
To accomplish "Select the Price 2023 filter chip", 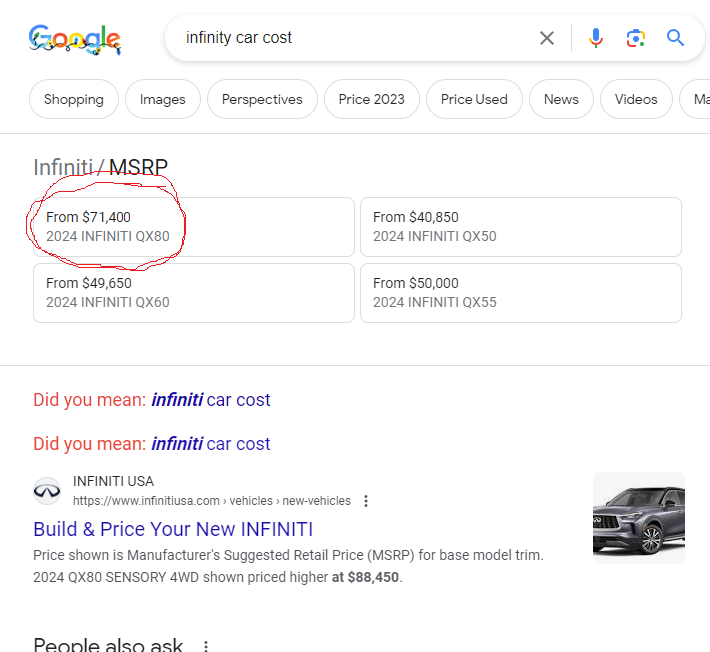I will coord(372,99).
